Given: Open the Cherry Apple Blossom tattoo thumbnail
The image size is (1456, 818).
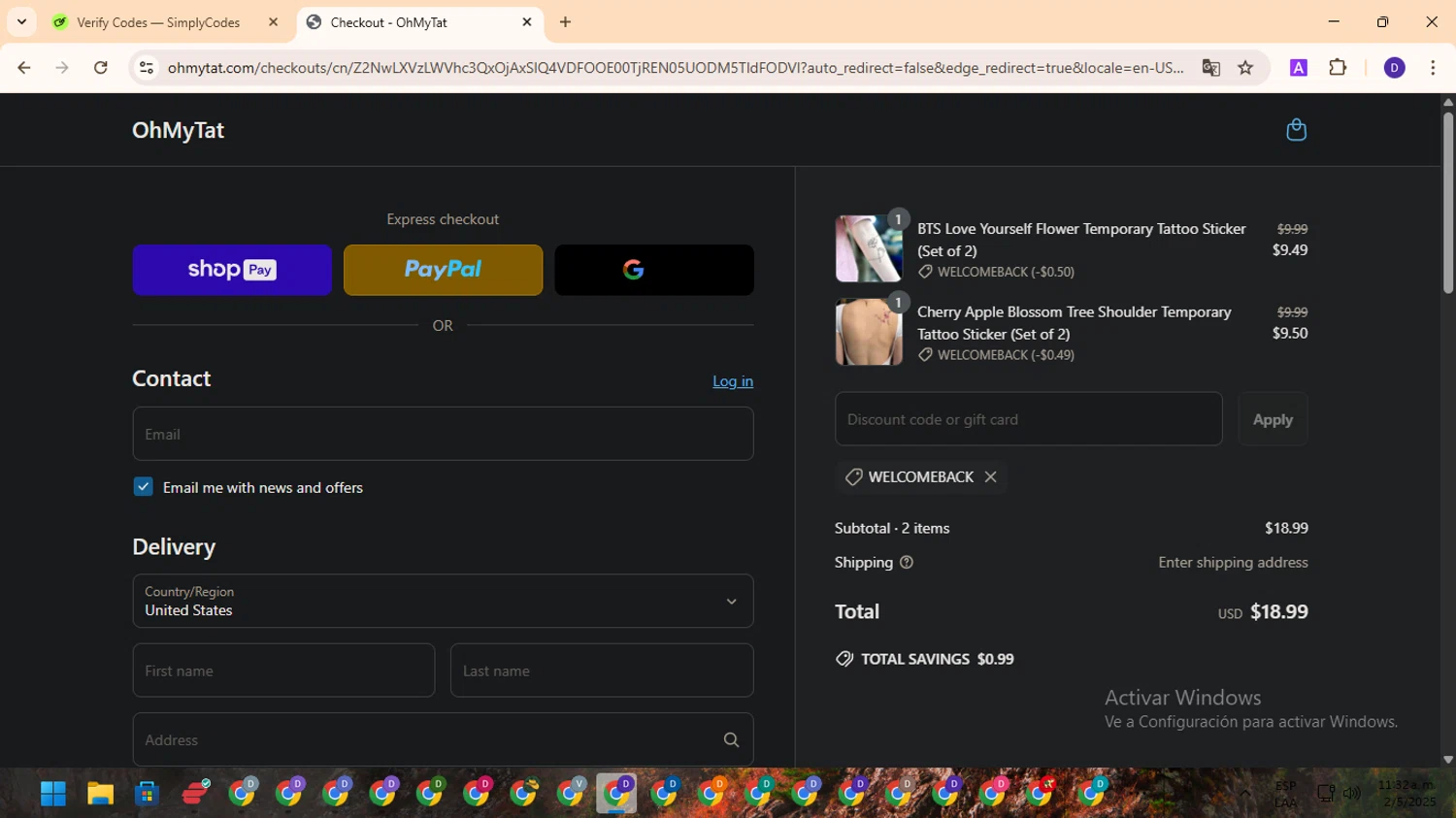Looking at the screenshot, I should pos(869,332).
